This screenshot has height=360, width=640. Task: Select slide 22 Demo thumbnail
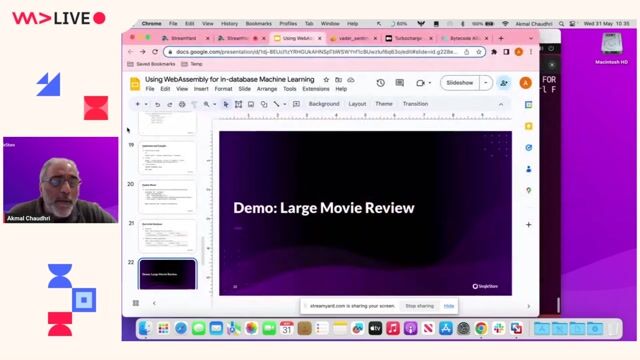click(167, 274)
